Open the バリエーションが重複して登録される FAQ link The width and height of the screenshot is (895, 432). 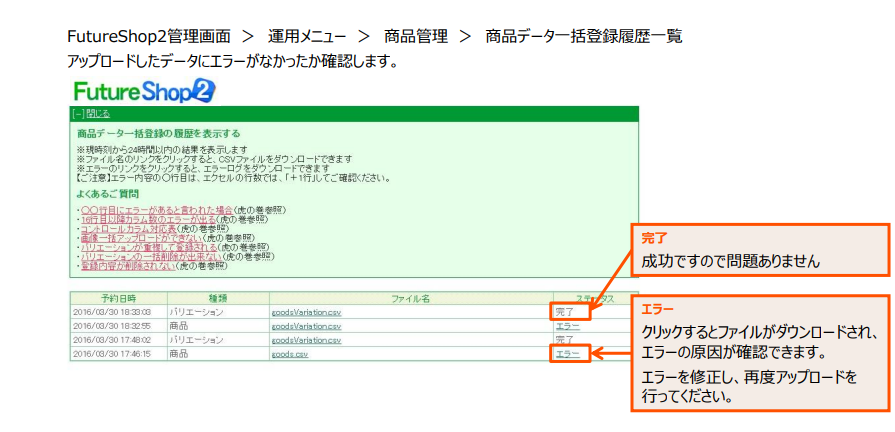pos(150,247)
